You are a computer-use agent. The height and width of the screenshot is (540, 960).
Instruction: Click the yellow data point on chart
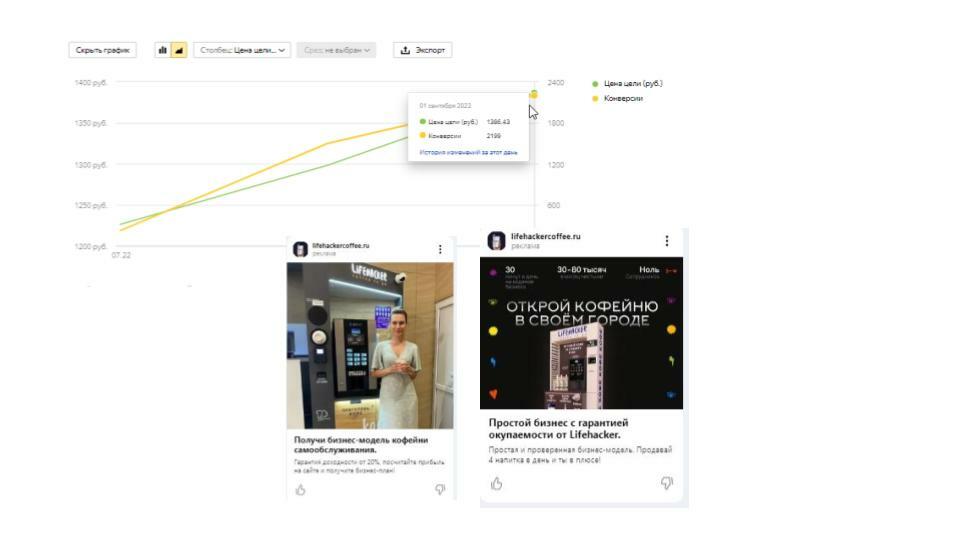pyautogui.click(x=534, y=94)
